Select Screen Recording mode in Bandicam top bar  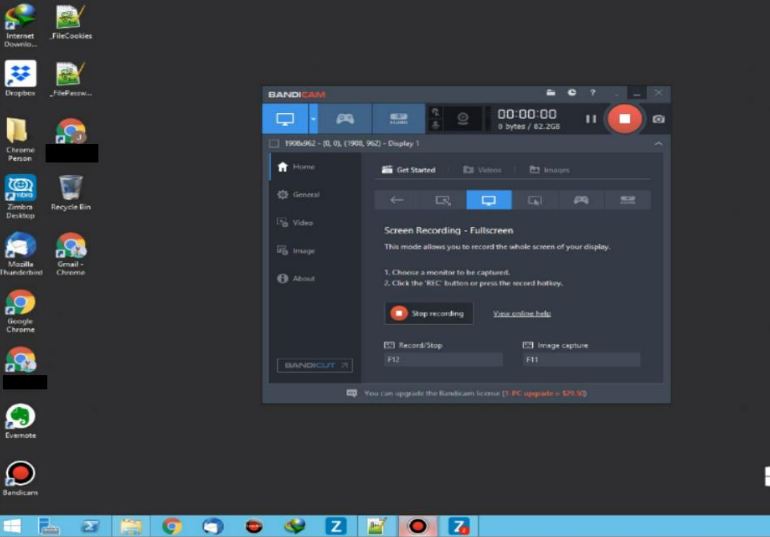285,119
